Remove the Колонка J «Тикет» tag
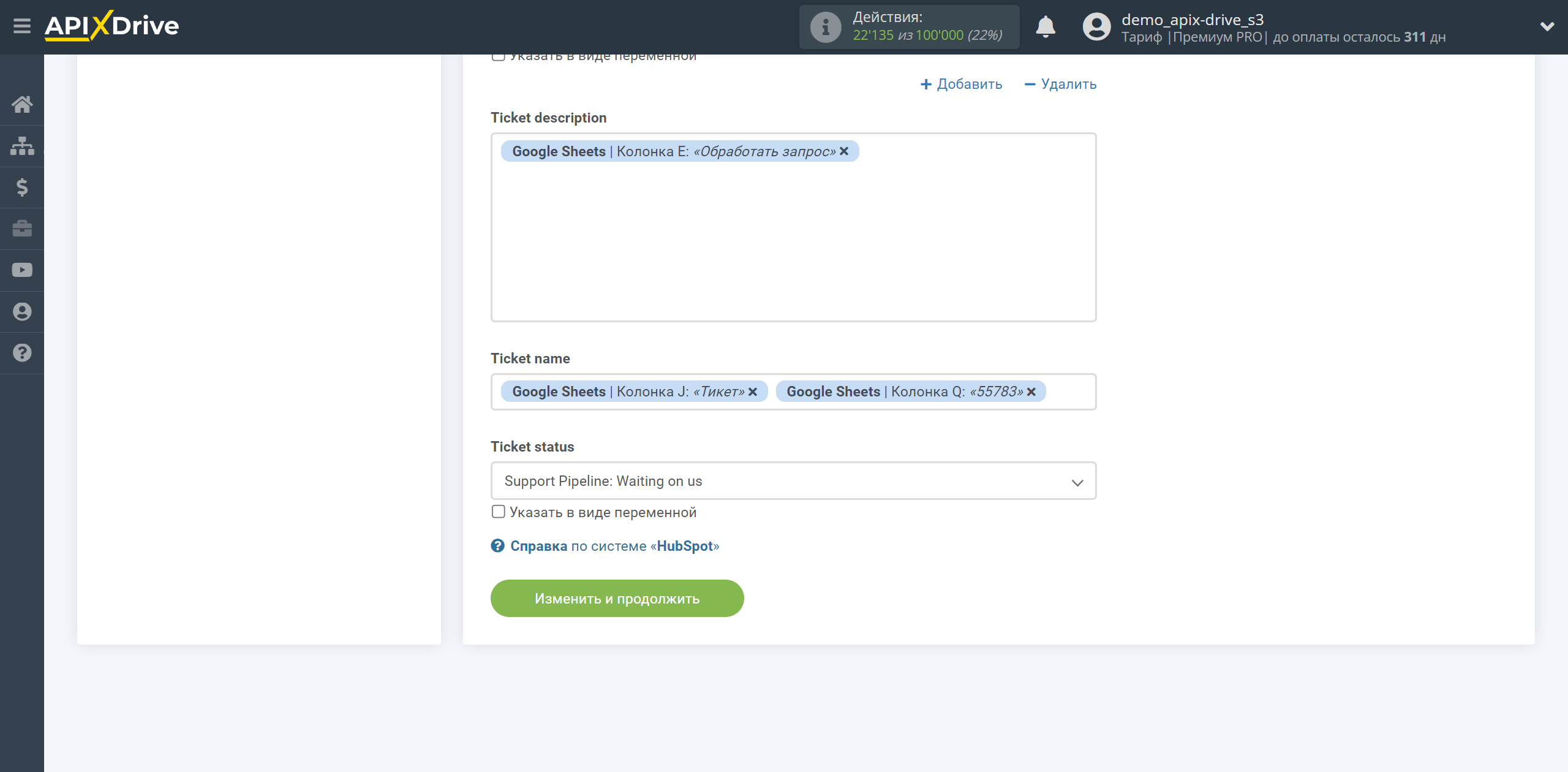 (x=753, y=392)
